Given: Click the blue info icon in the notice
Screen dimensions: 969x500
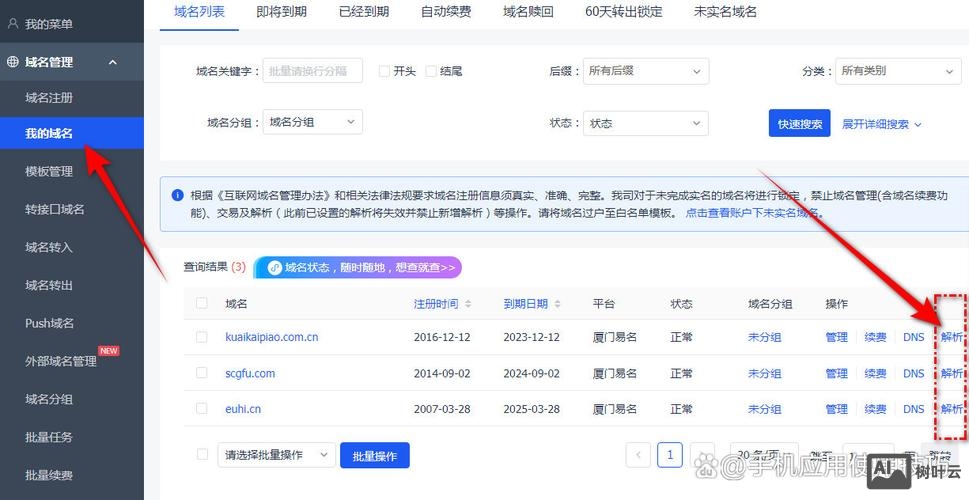Looking at the screenshot, I should [x=177, y=195].
